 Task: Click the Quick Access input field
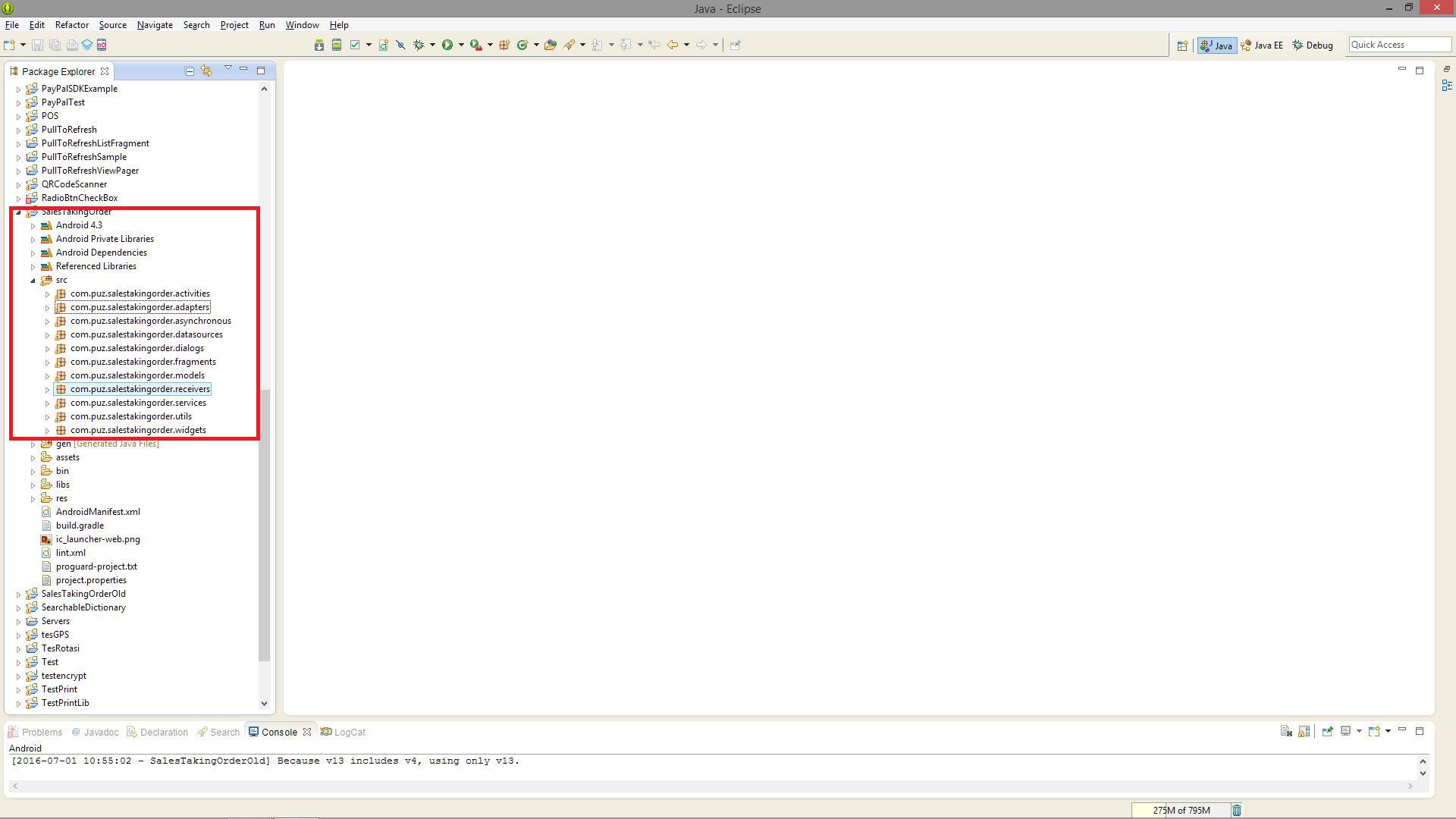(x=1399, y=45)
